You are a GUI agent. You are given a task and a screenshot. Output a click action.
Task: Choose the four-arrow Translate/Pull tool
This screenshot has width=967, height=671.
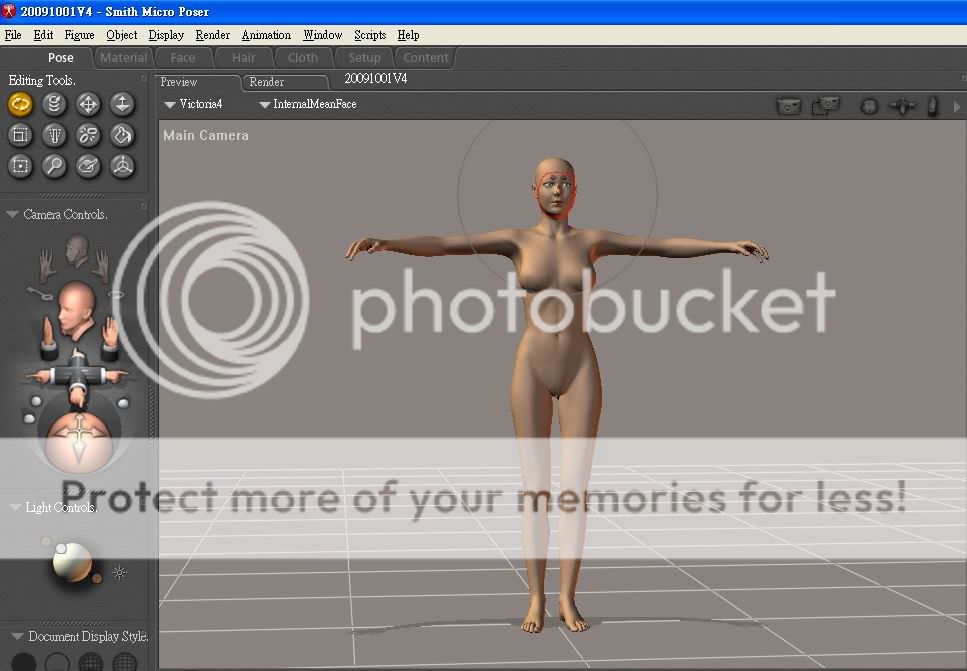88,103
